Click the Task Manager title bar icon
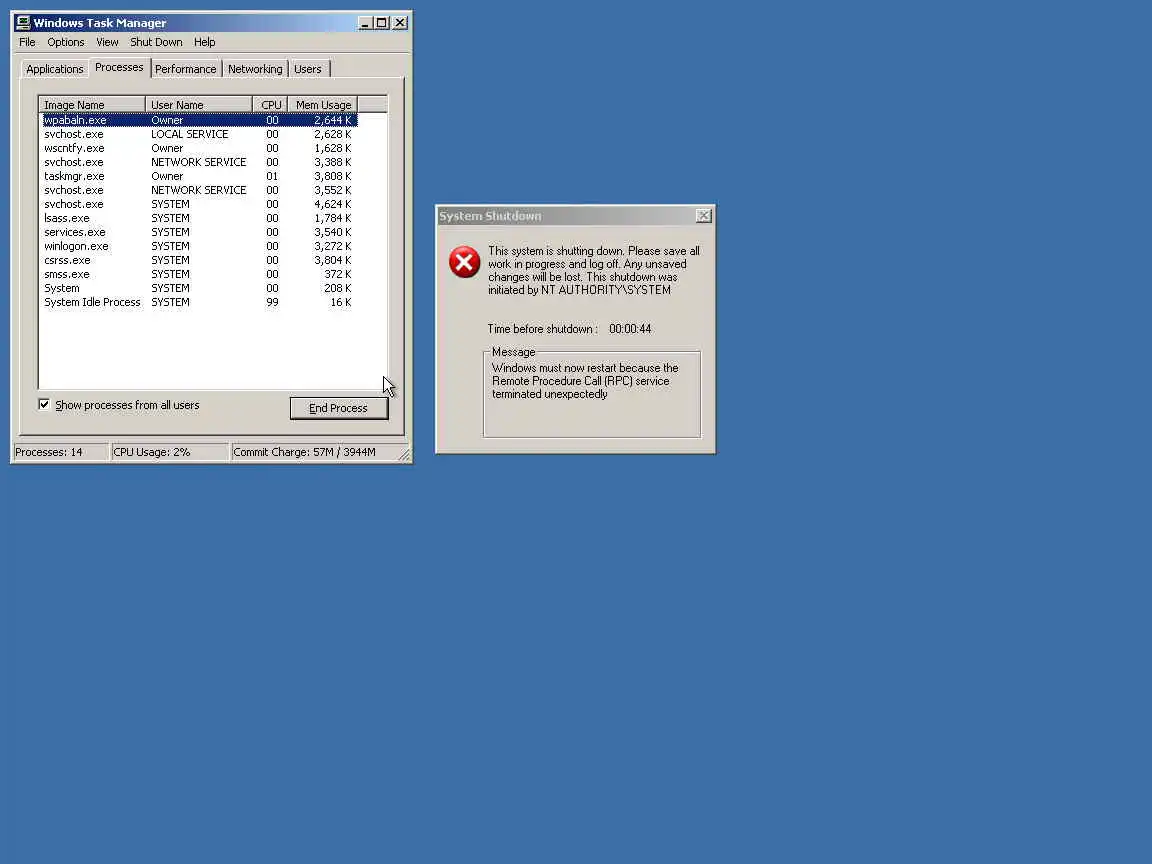Viewport: 1152px width, 864px height. tap(24, 23)
